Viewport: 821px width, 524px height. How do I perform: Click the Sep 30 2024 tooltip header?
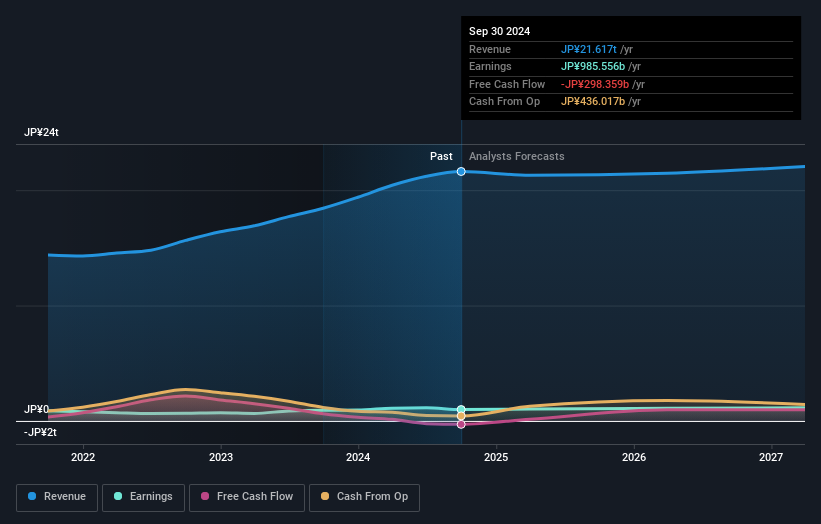500,31
